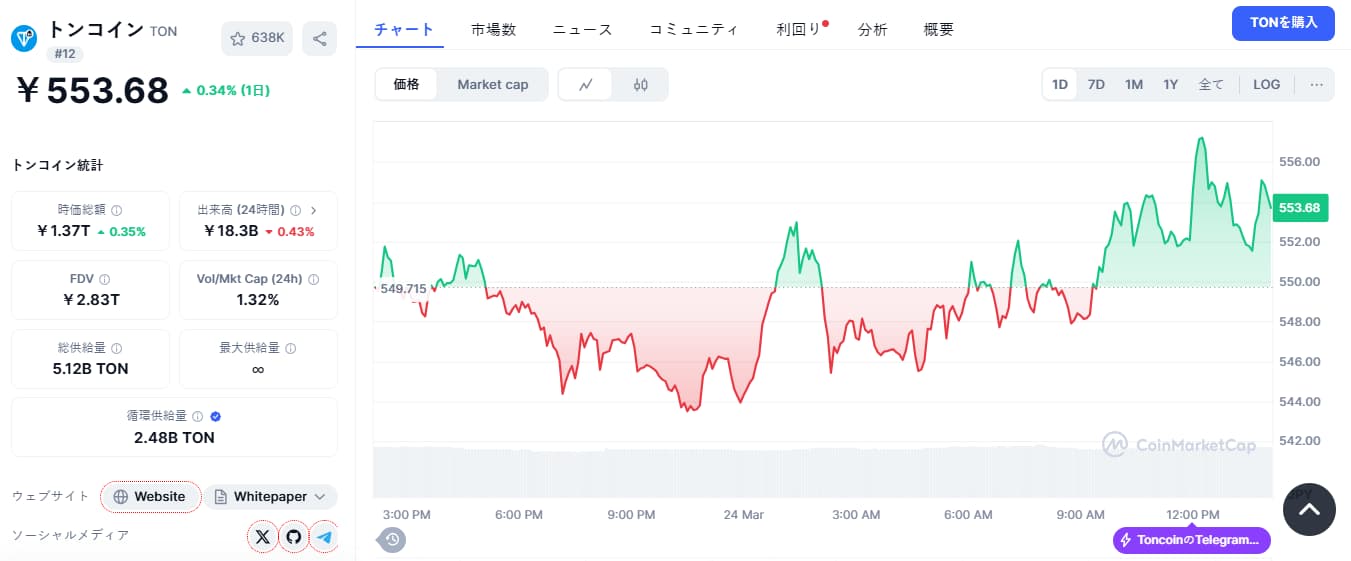Open the info icon beside 出来高 (24時間)
The image size is (1351, 561).
tap(295, 211)
